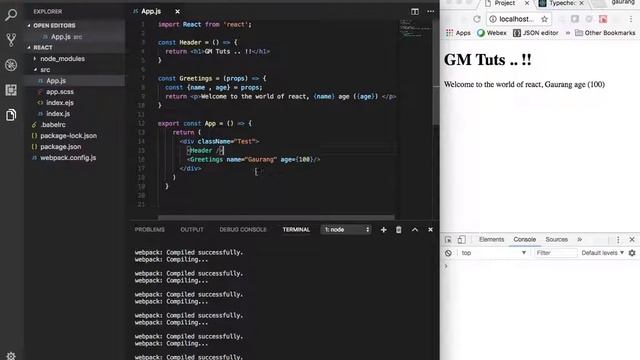The height and width of the screenshot is (360, 640).
Task: Close the DevTools panel
Action: click(632, 240)
